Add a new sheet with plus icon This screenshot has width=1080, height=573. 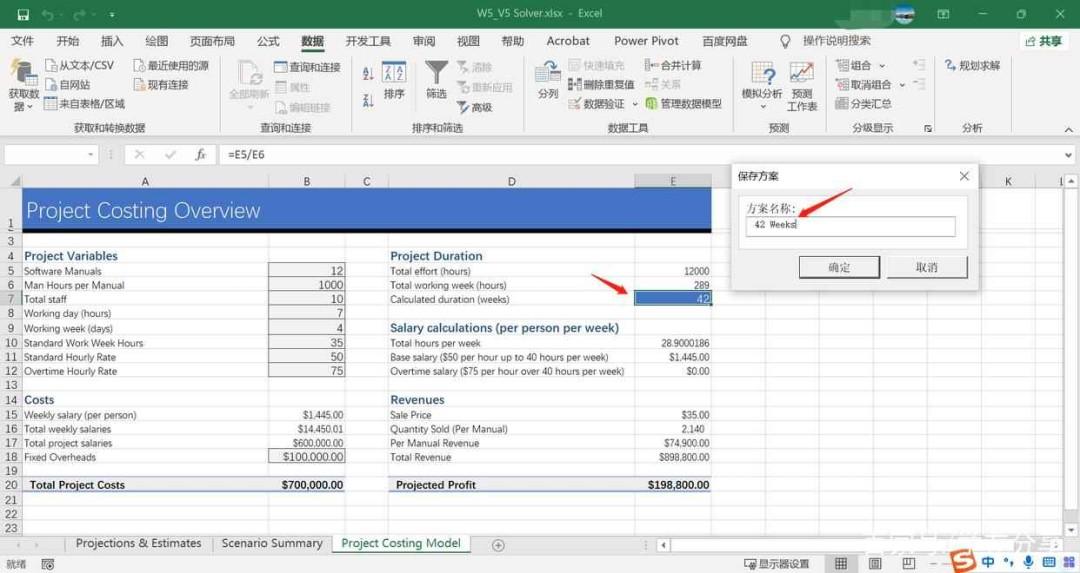[498, 545]
